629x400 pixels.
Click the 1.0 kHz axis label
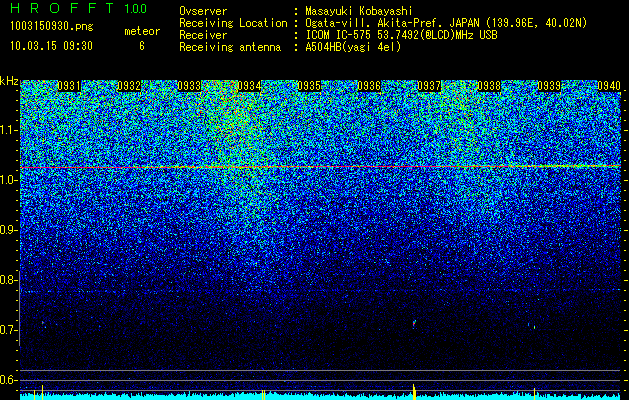9,180
